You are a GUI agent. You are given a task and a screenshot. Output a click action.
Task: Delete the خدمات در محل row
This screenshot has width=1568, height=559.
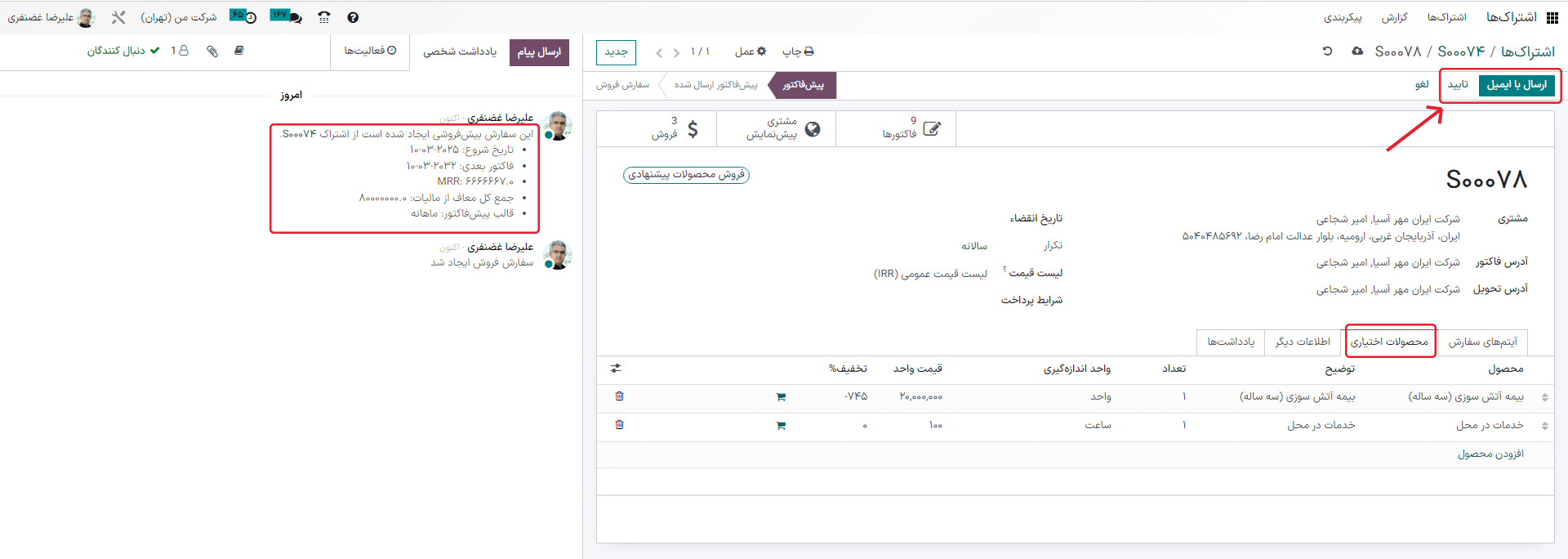[619, 425]
